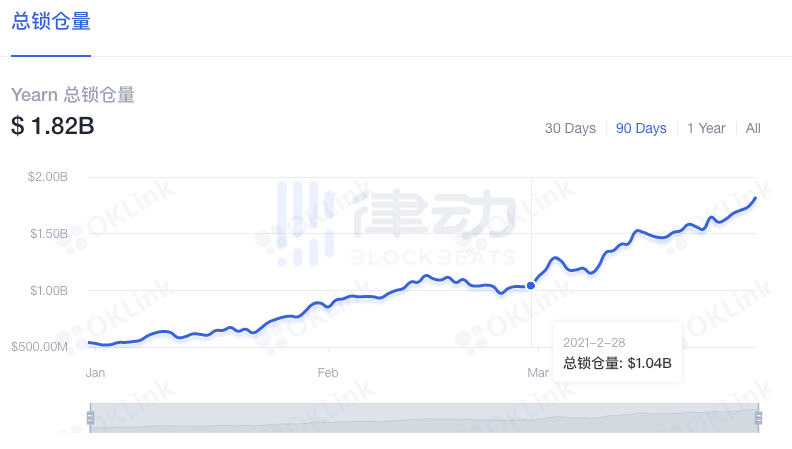Select the 90 Days time range
Screen dimensions: 792x449
pos(641,128)
